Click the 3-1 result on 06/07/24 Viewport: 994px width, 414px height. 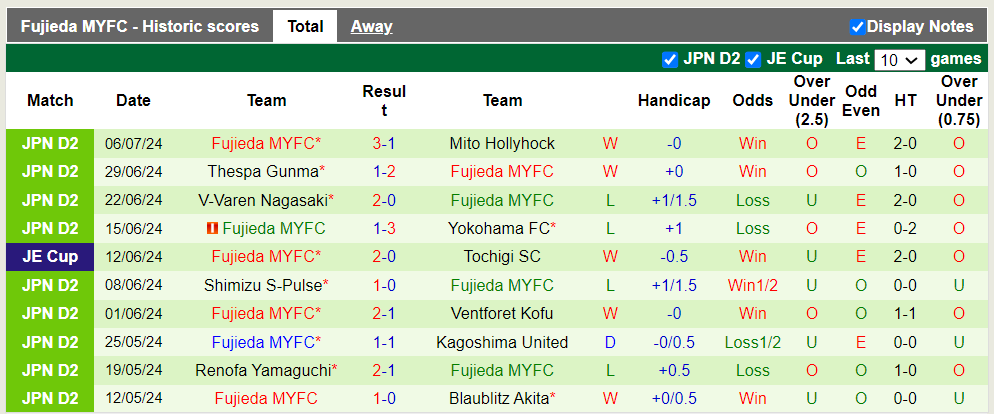tap(384, 143)
